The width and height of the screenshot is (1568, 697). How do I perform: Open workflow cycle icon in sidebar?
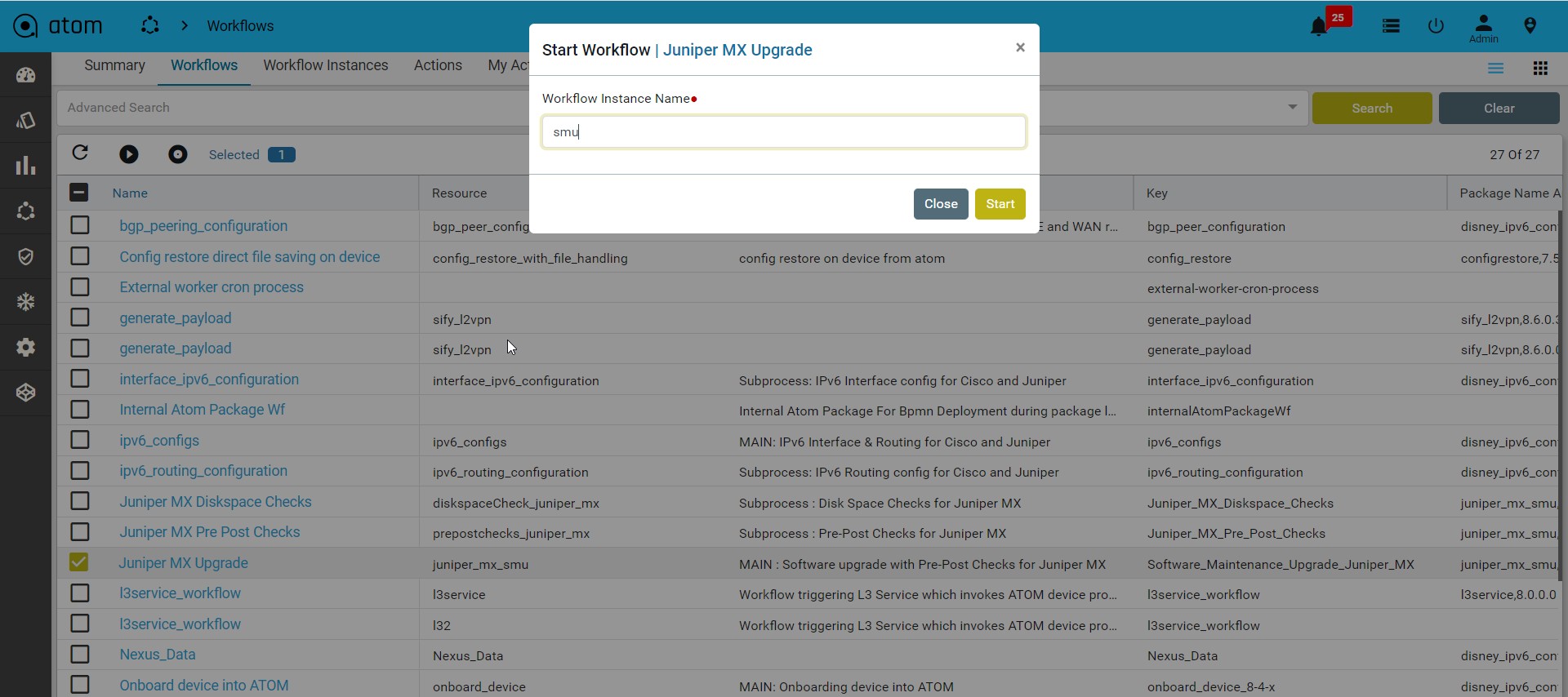26,211
